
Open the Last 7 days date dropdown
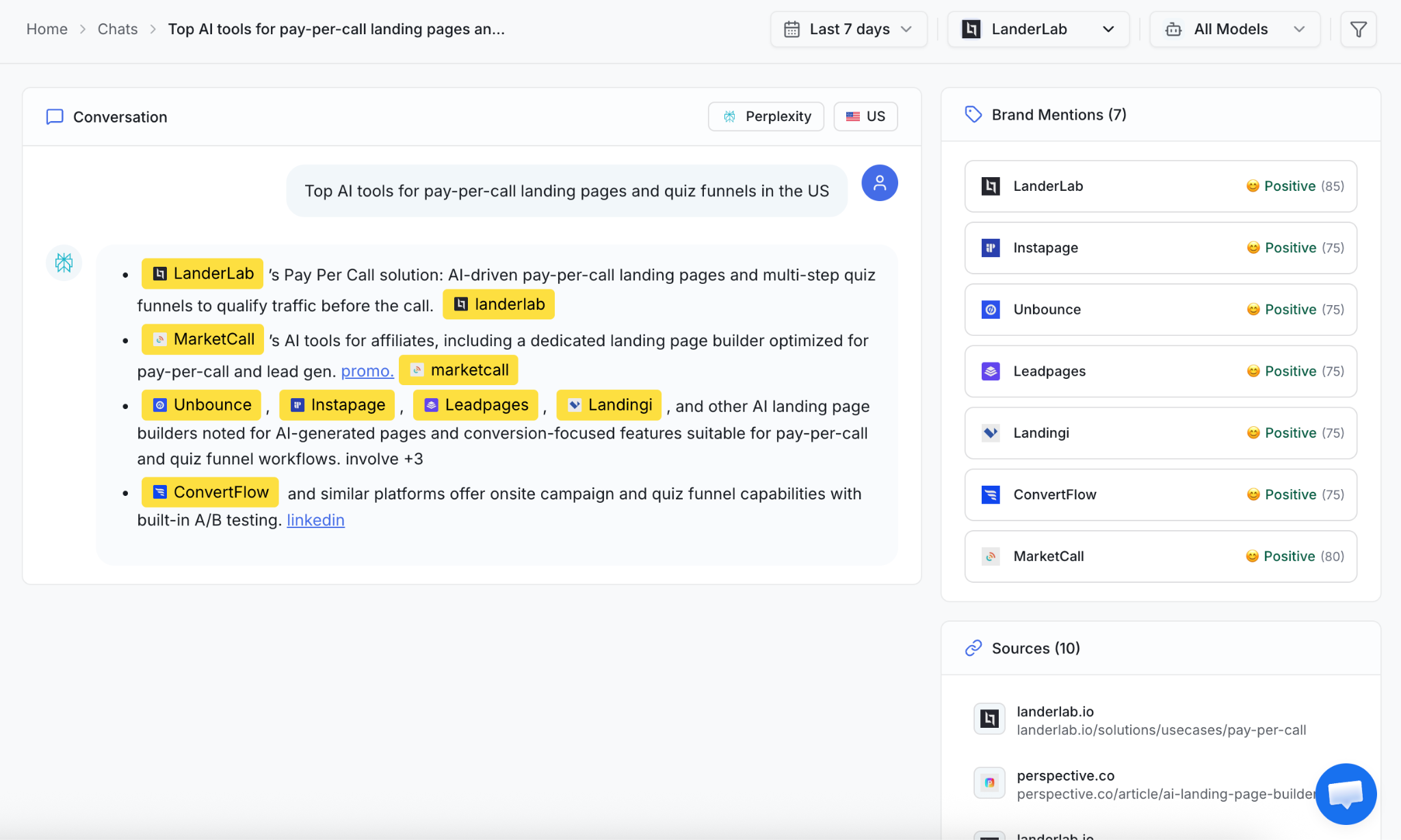[848, 29]
